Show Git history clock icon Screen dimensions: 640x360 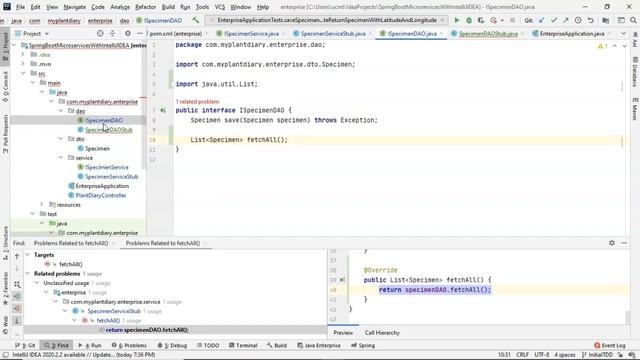click(x=578, y=20)
